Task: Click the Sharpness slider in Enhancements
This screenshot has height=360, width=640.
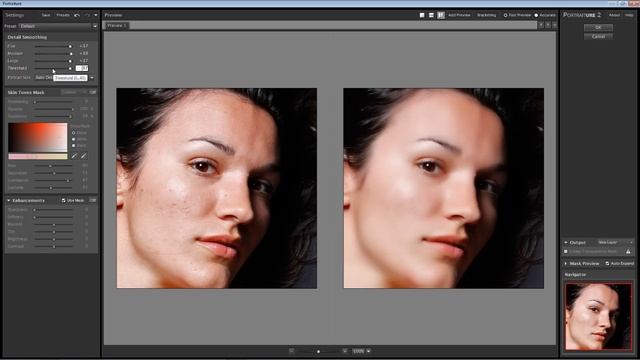Action: pyautogui.click(x=53, y=210)
